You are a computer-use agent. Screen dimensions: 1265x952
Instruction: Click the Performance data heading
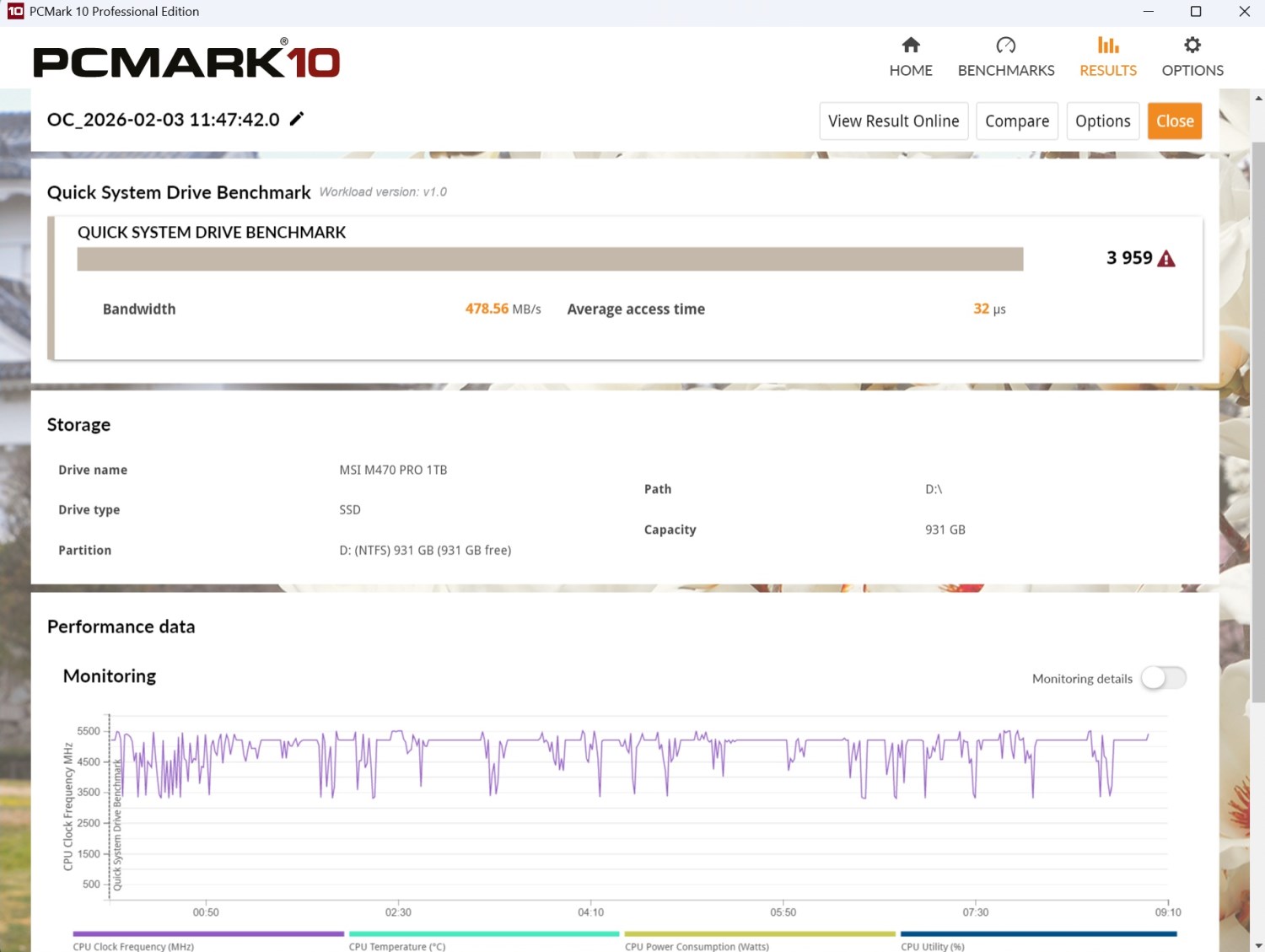pyautogui.click(x=121, y=627)
